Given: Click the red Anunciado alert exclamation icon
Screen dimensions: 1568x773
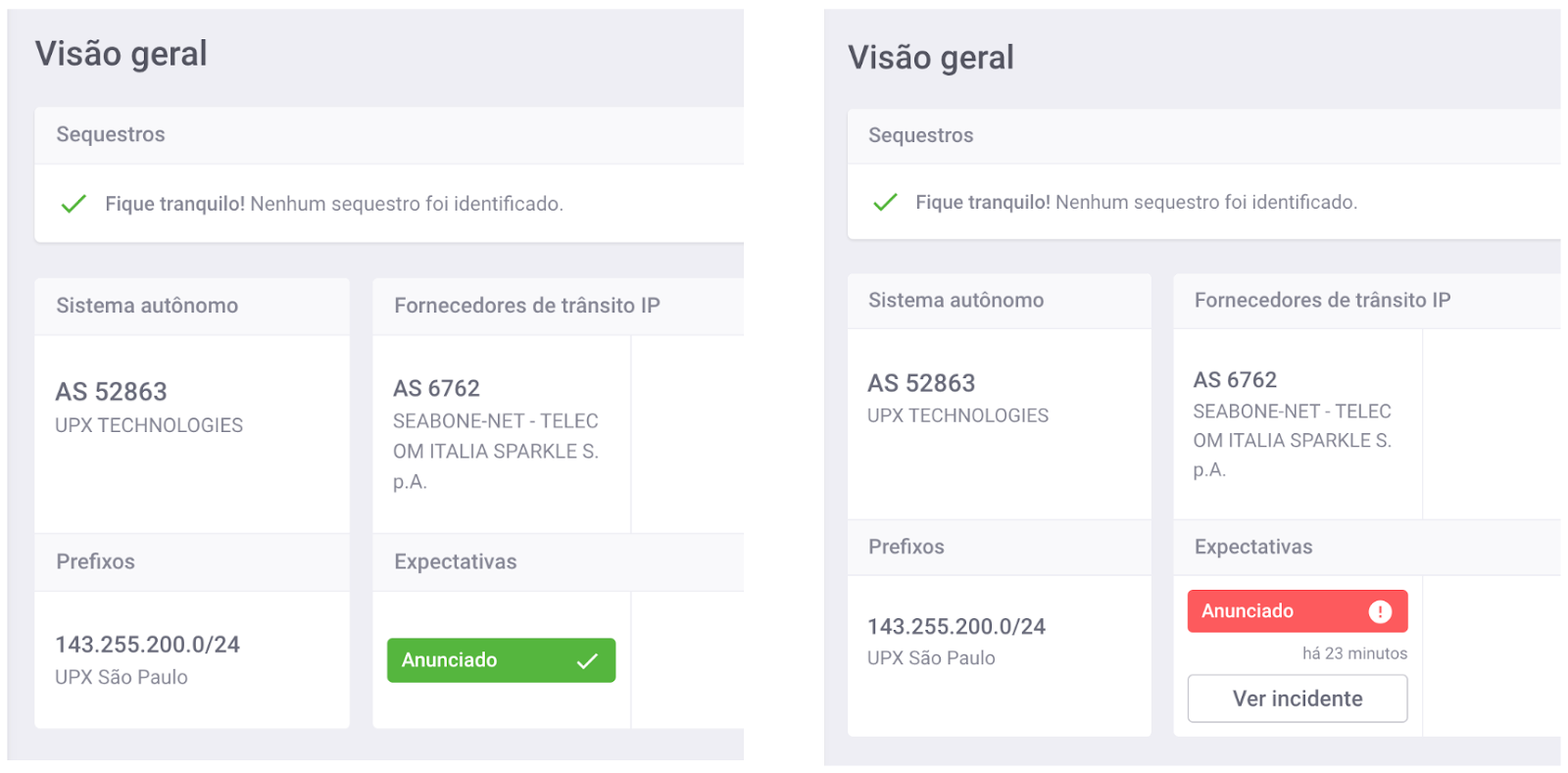Looking at the screenshot, I should 1380,611.
